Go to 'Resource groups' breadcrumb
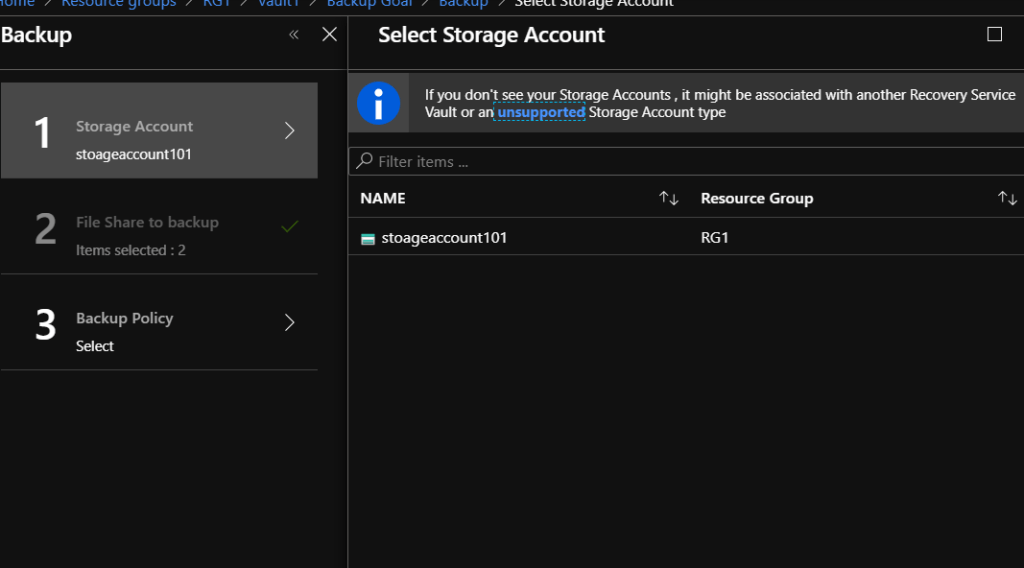 pyautogui.click(x=118, y=4)
